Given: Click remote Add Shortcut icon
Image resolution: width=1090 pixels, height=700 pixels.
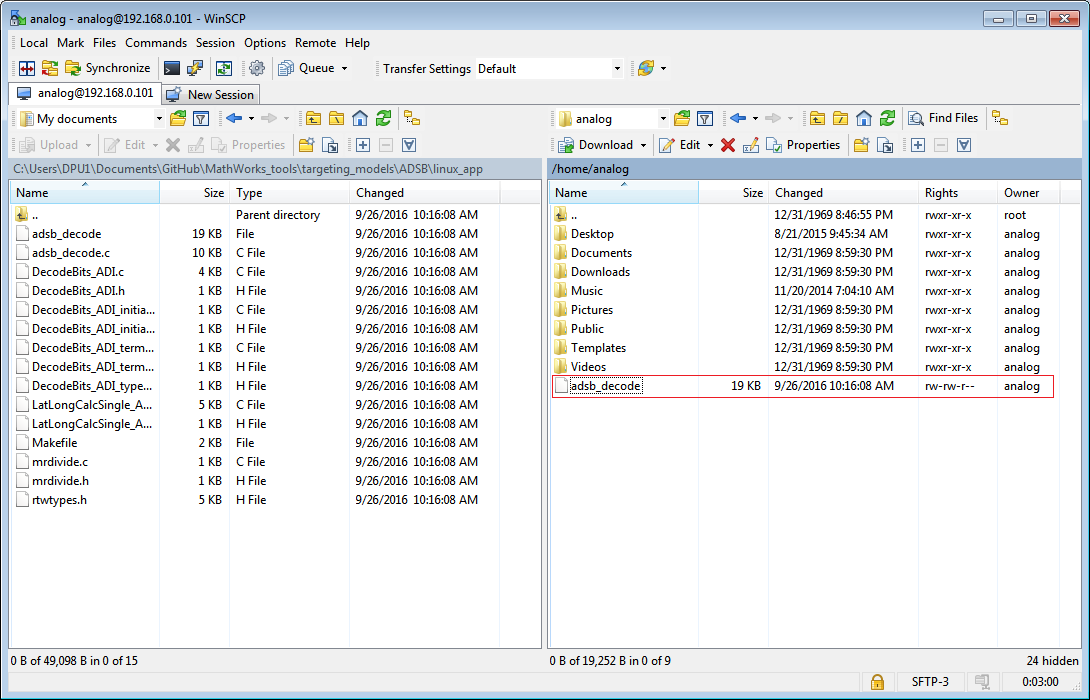Looking at the screenshot, I should tap(885, 145).
